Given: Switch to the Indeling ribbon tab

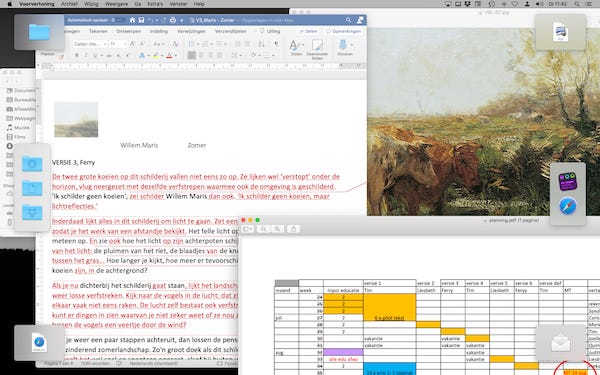Looking at the screenshot, I should pos(159,31).
